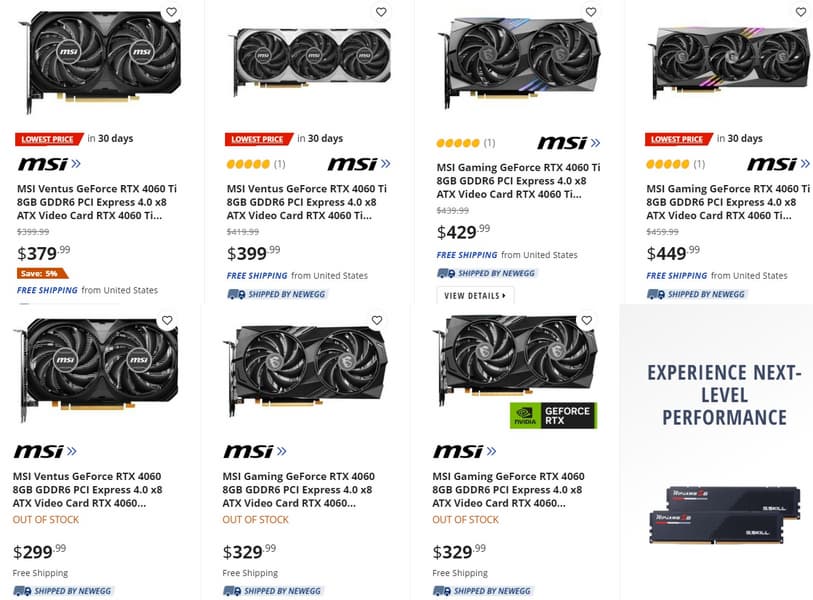The width and height of the screenshot is (813, 600).
Task: Click the GeForce RTX badge
Action: (x=553, y=415)
